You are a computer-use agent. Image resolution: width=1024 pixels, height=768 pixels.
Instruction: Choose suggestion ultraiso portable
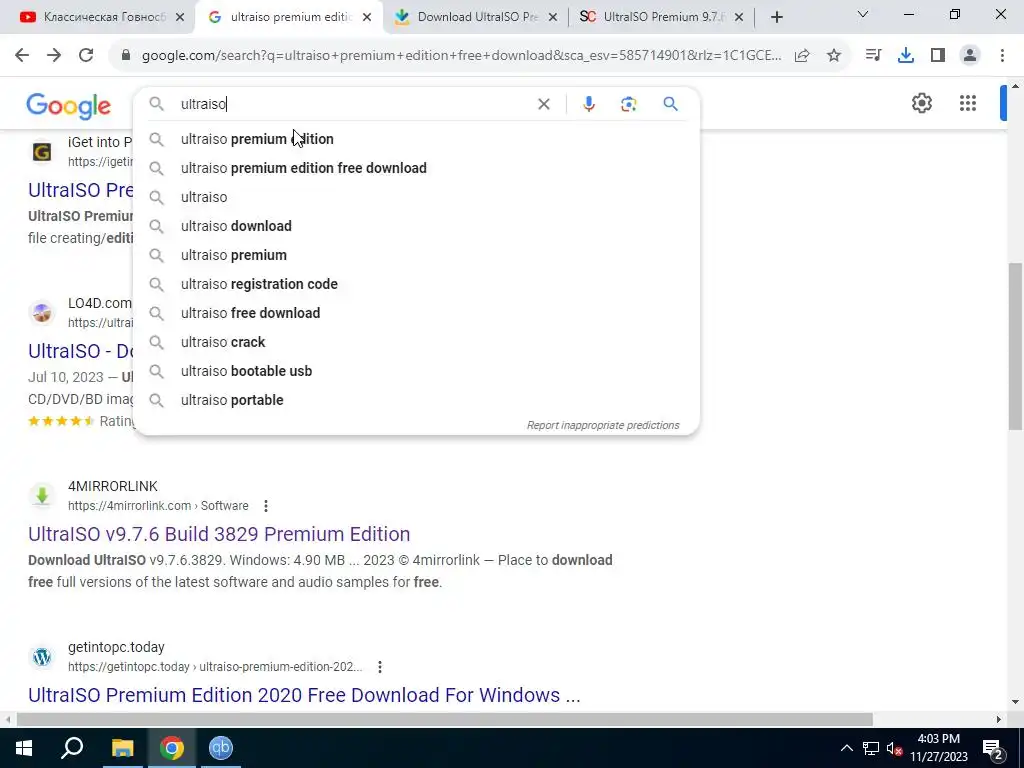pyautogui.click(x=416, y=400)
